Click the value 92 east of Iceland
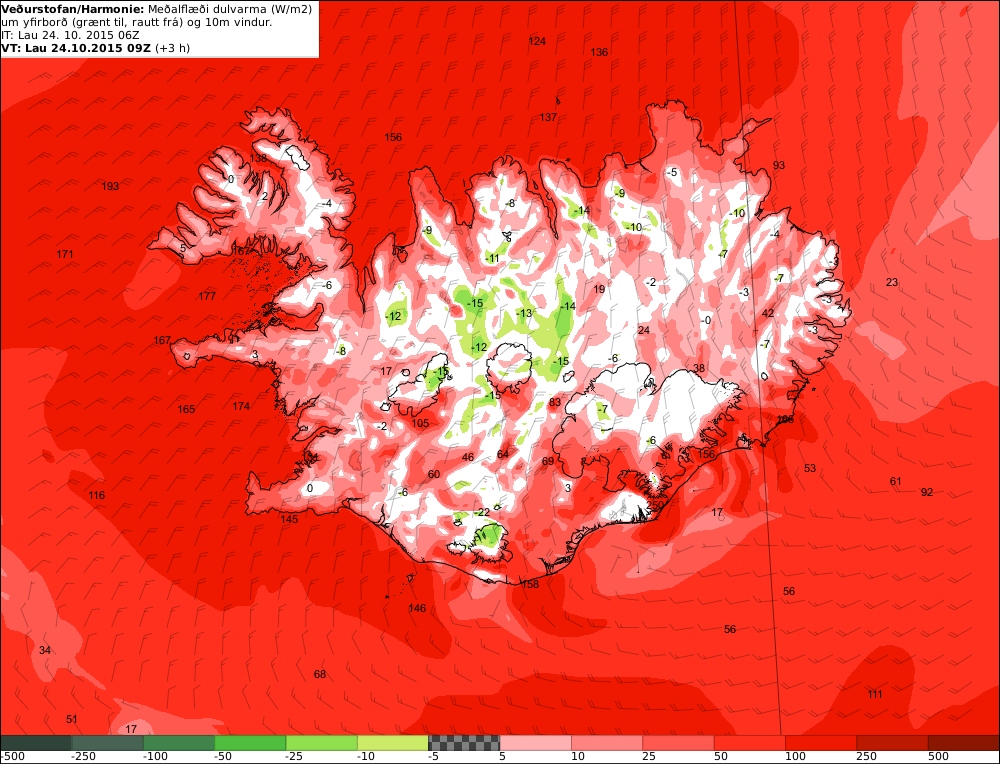 [x=927, y=492]
